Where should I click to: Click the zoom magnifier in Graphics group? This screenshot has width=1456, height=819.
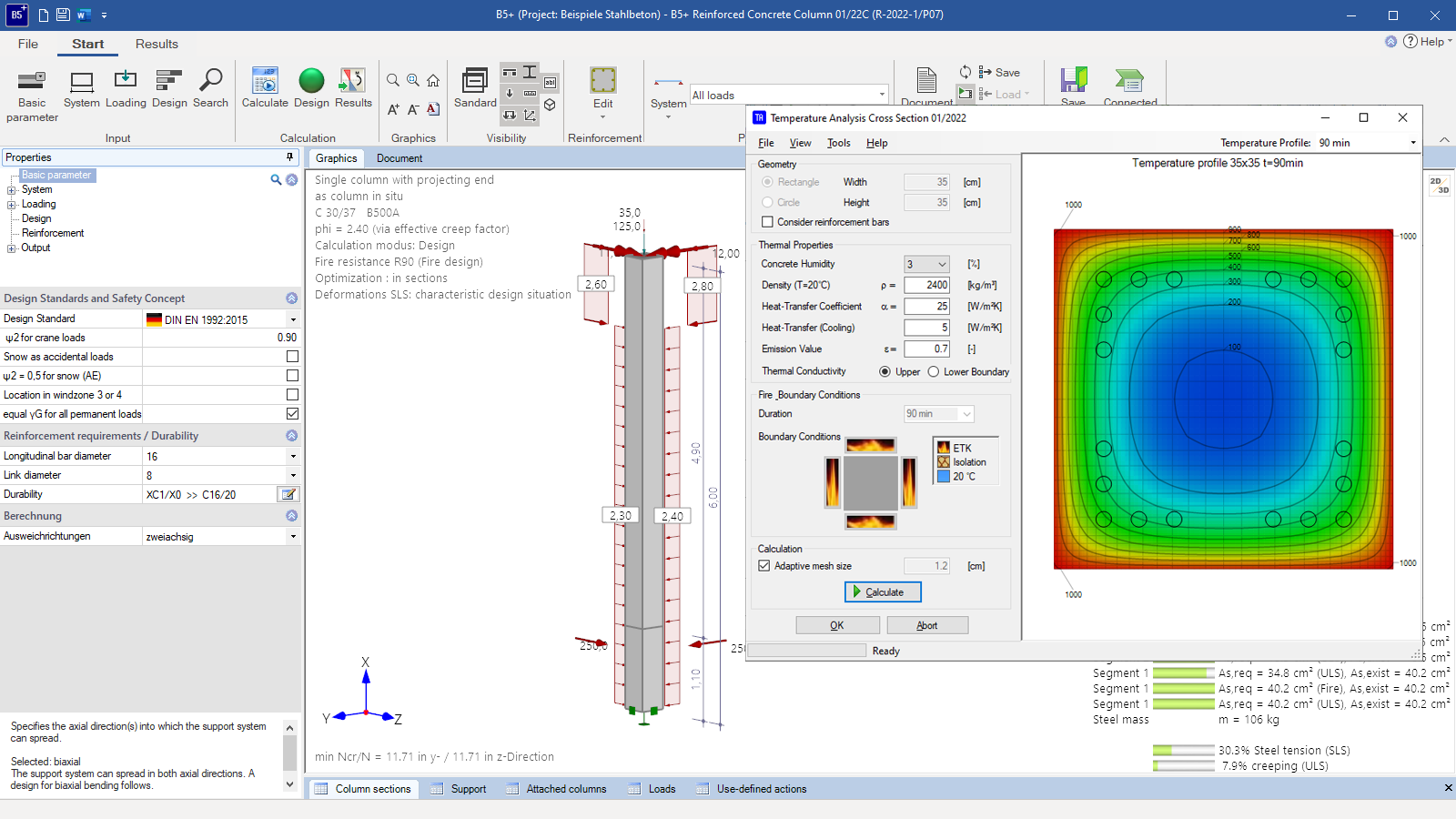point(393,80)
